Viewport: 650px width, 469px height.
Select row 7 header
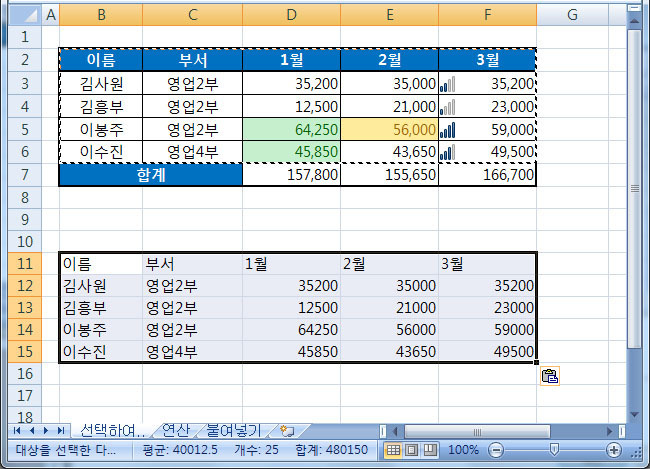point(25,175)
